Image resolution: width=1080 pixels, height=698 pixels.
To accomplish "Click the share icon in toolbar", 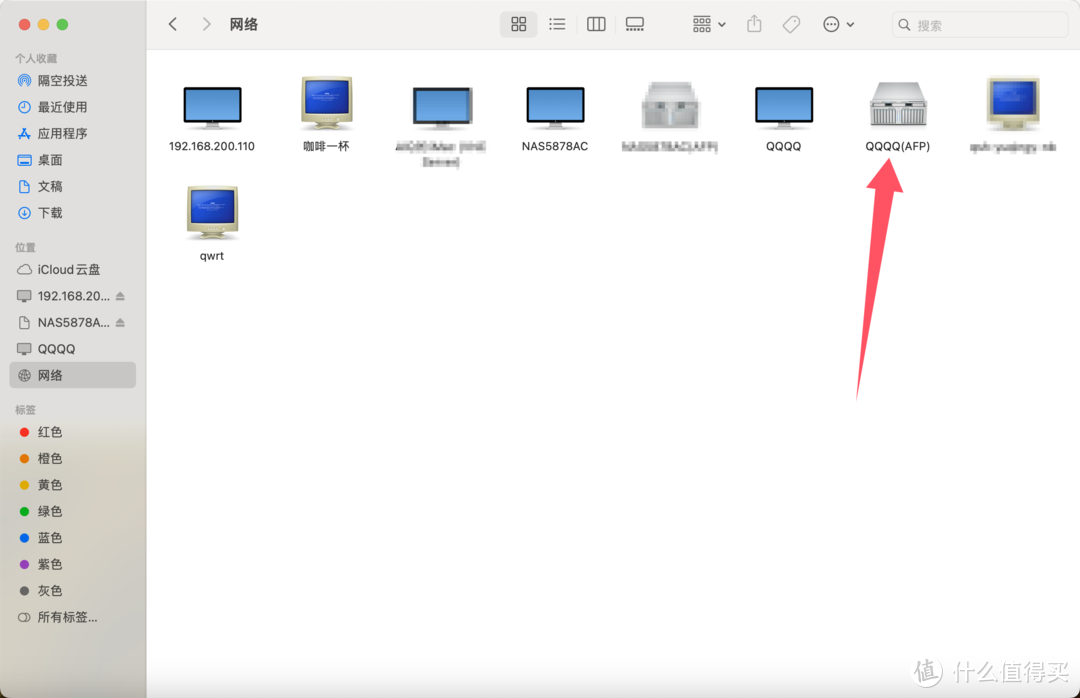I will (x=754, y=25).
